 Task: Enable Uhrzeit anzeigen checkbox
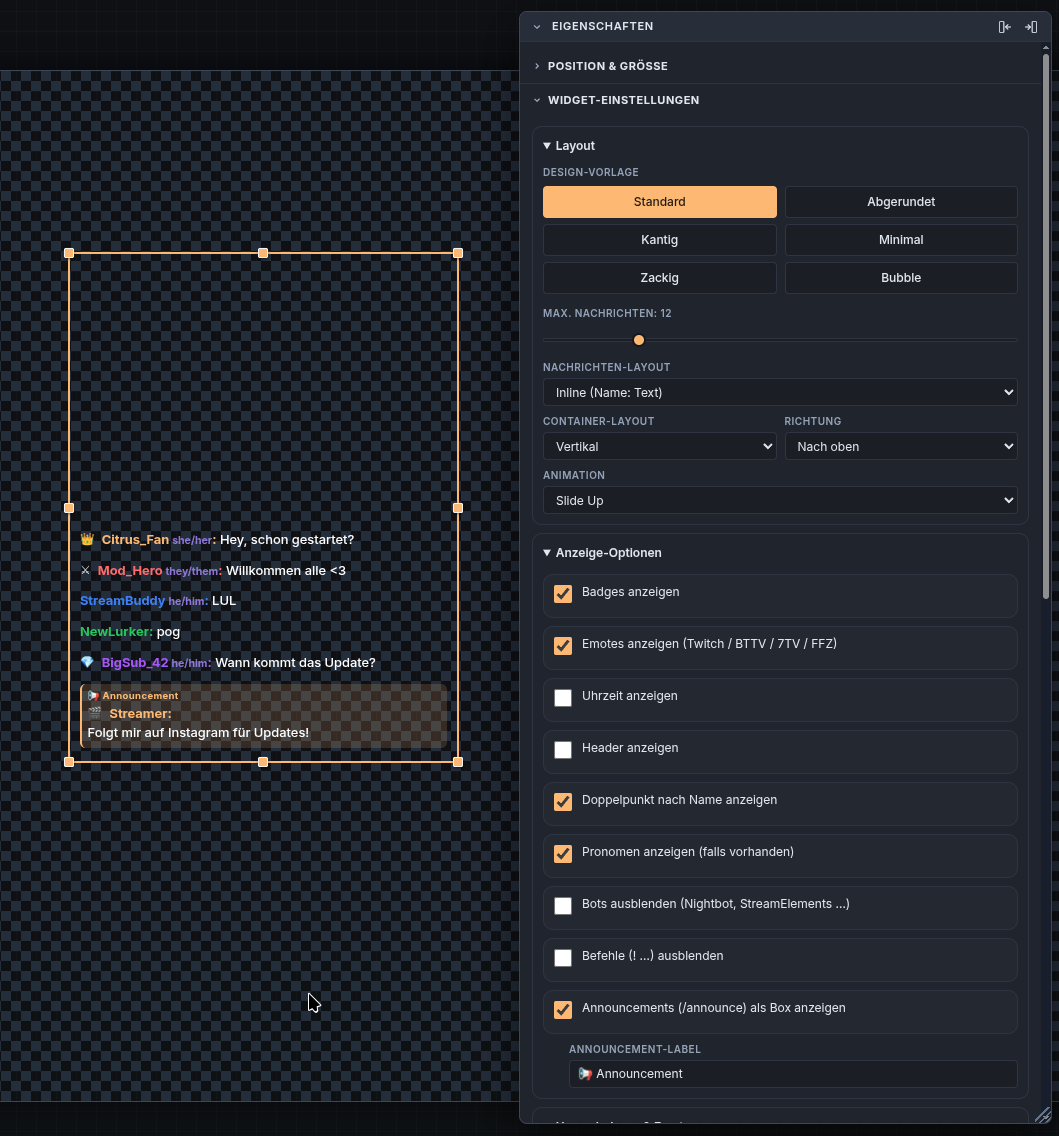pyautogui.click(x=563, y=698)
